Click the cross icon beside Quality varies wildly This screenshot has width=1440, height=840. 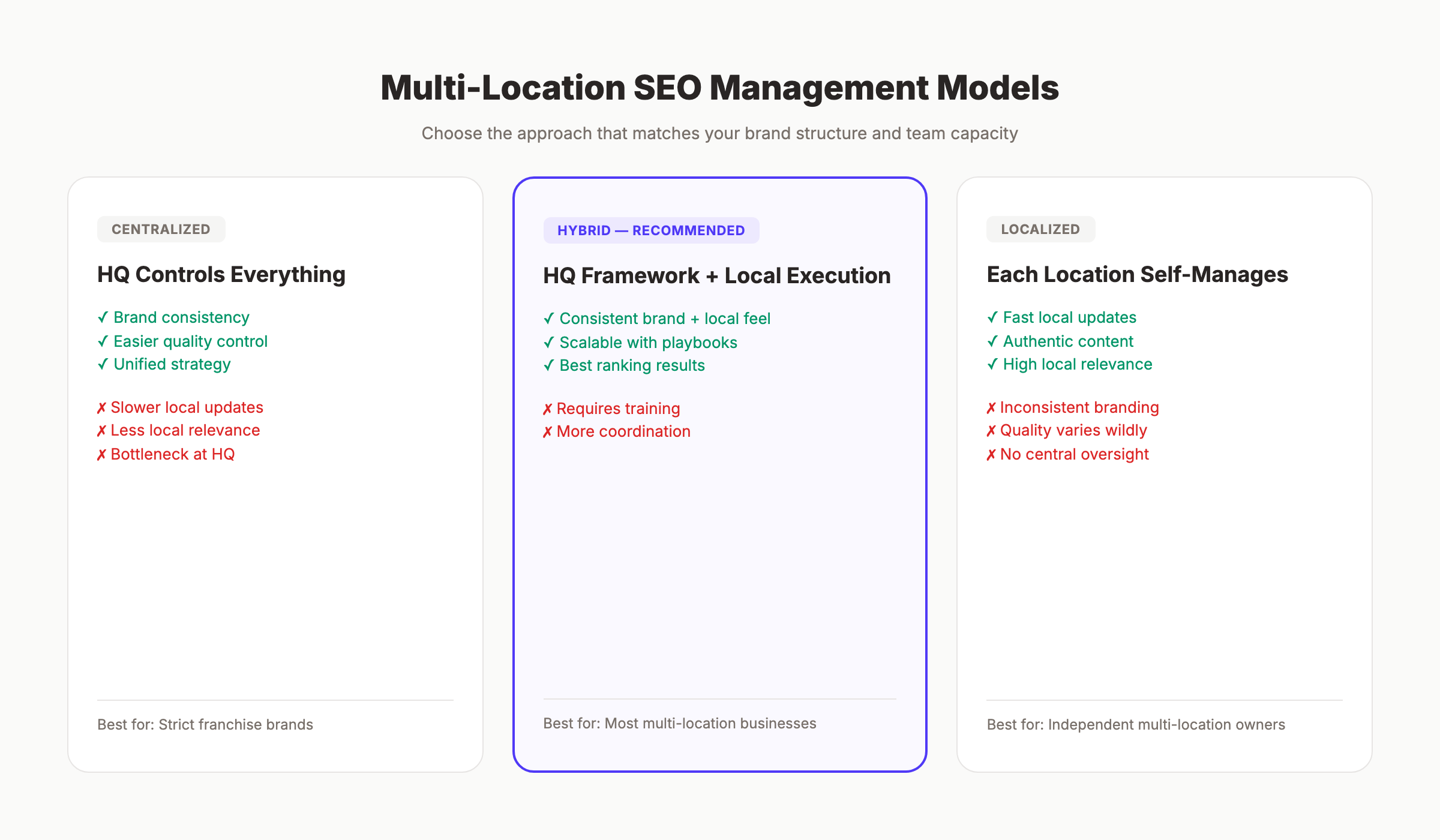pyautogui.click(x=992, y=430)
